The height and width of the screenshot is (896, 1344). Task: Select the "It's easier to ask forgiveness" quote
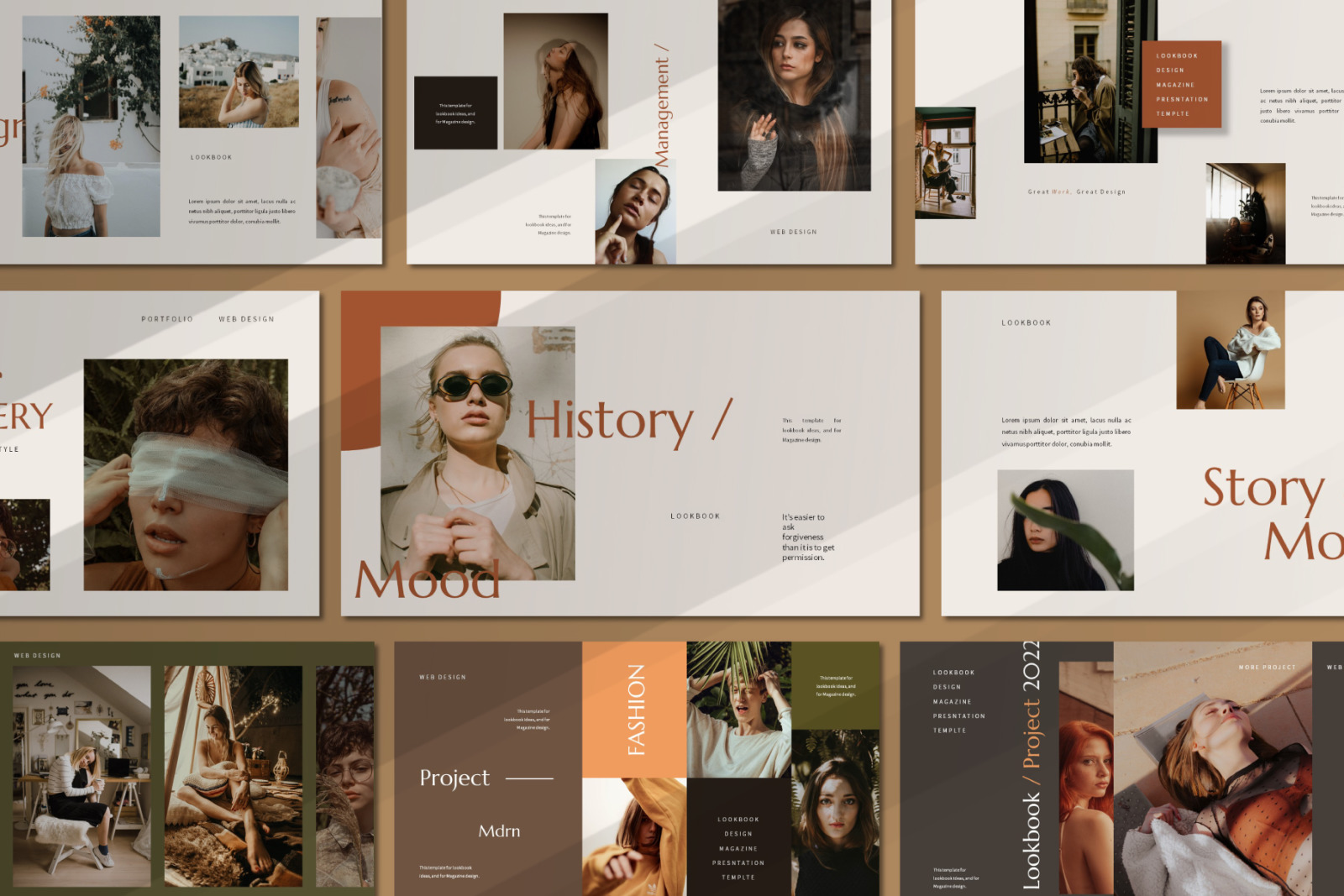(807, 537)
